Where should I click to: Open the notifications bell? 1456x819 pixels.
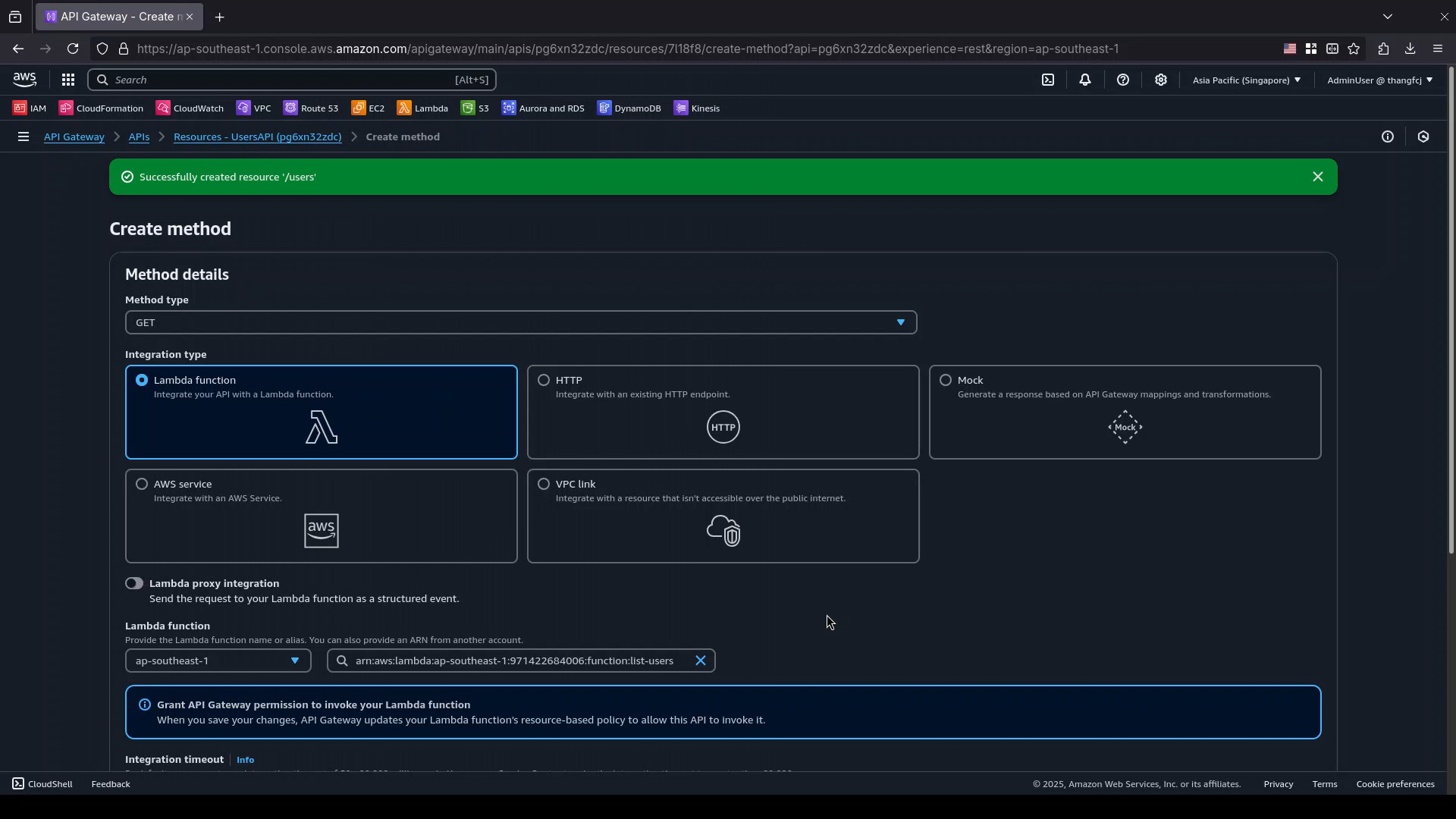1085,80
